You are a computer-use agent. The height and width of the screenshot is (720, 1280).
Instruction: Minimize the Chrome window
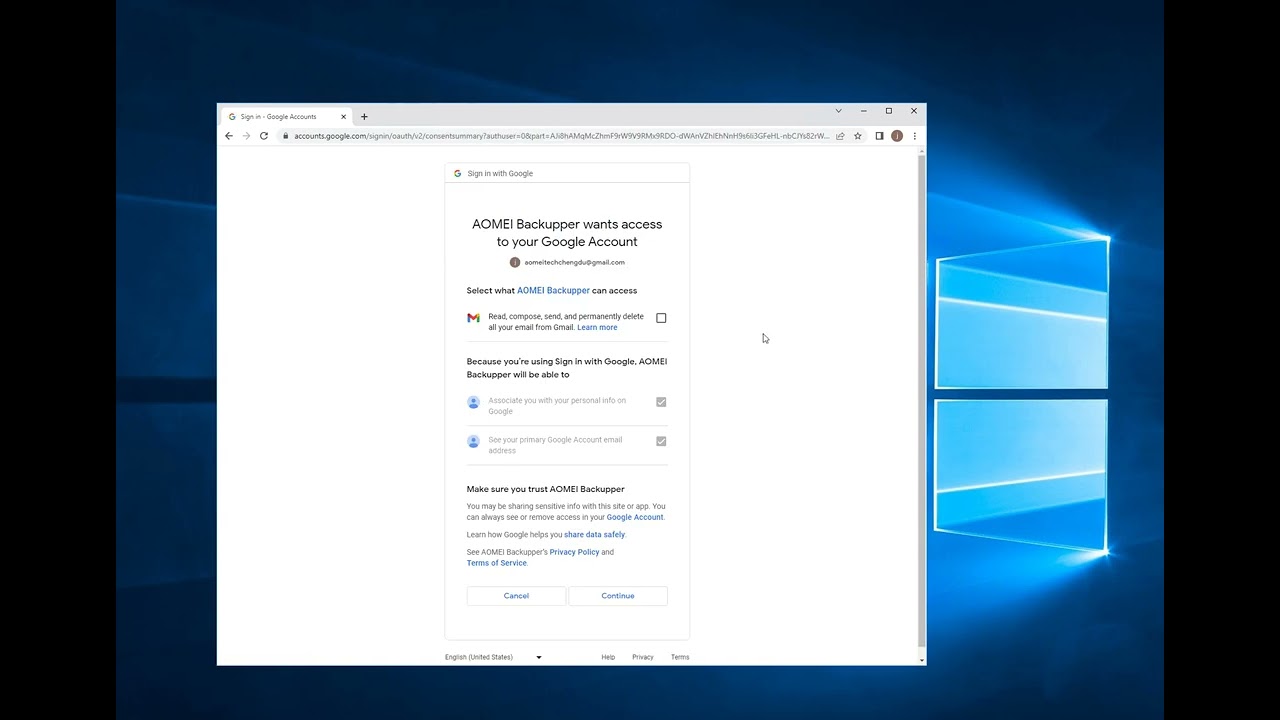coord(864,111)
